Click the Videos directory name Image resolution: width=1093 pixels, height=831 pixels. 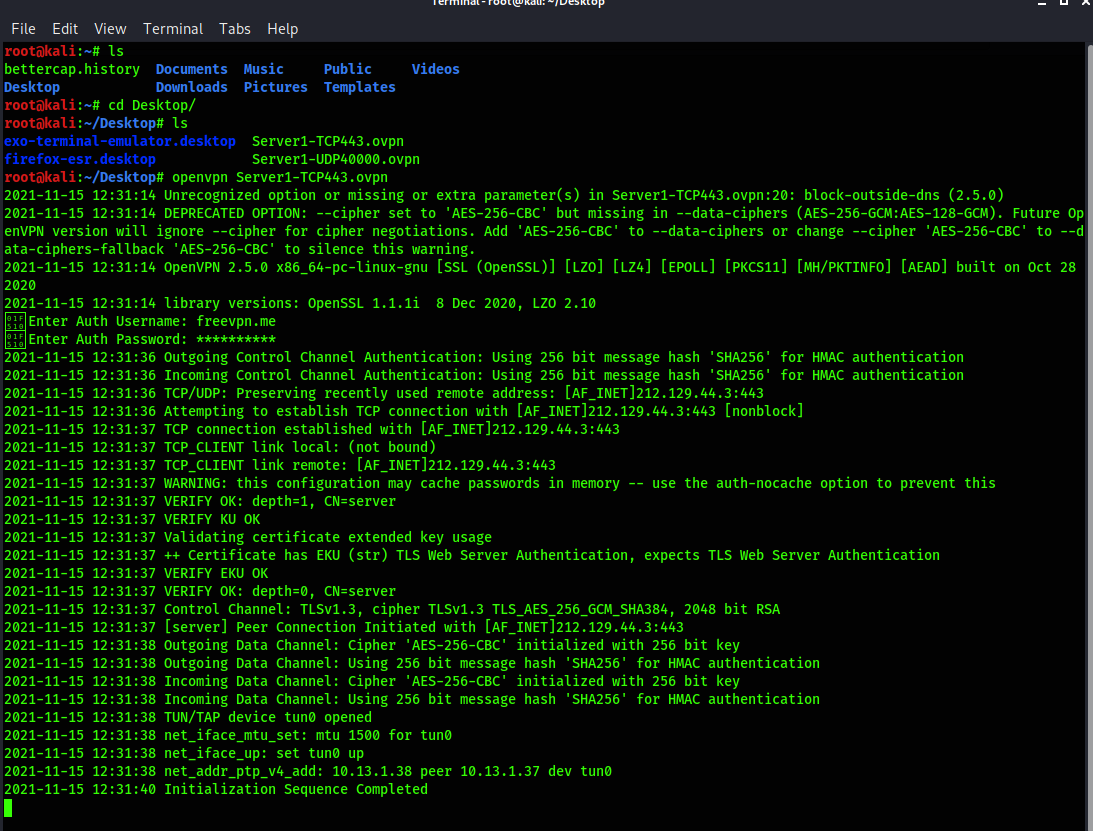(436, 69)
